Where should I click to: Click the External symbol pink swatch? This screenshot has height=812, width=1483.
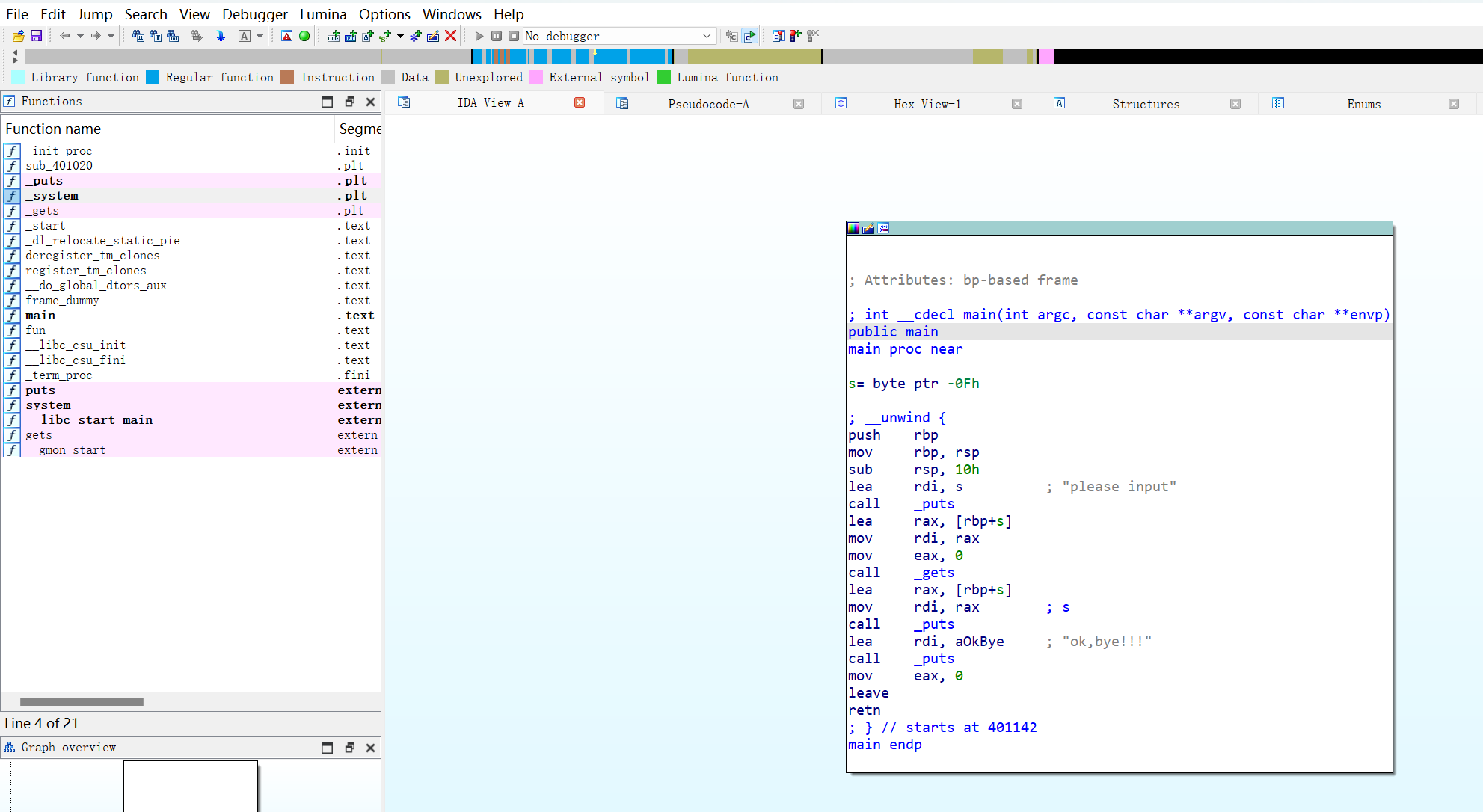coord(536,77)
